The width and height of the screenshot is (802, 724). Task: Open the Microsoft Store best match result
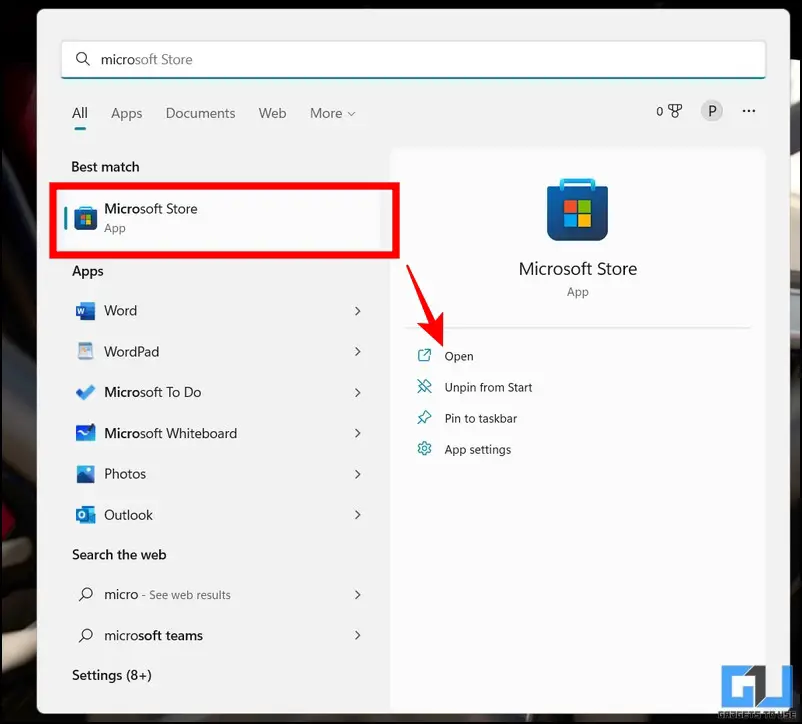point(224,219)
